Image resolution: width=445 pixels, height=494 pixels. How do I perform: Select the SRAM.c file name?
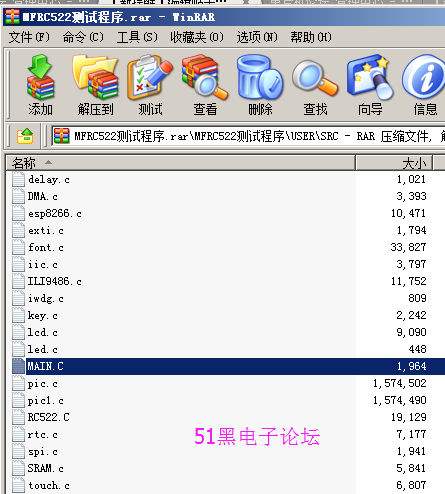pos(45,468)
